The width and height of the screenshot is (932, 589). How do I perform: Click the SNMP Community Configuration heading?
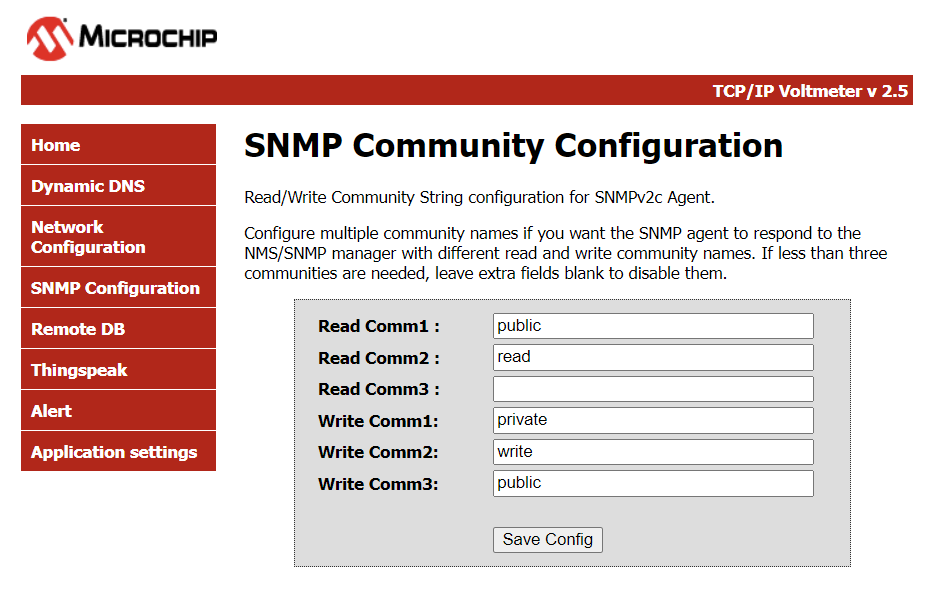(x=513, y=146)
